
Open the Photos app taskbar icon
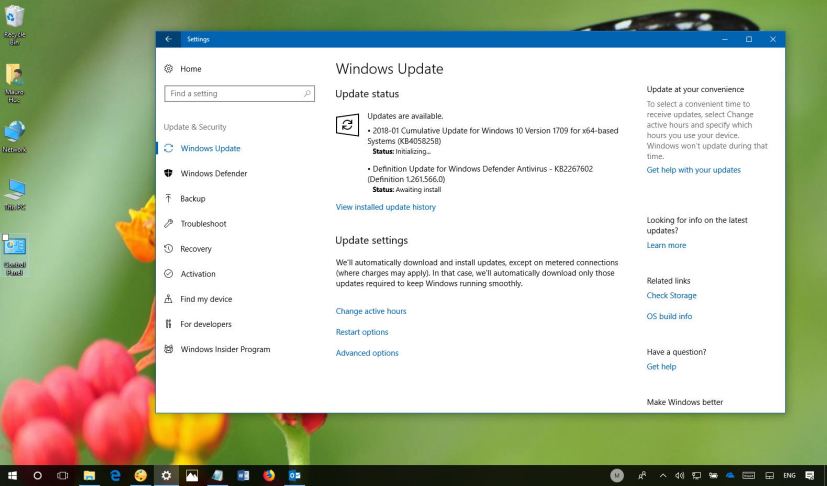pos(192,475)
